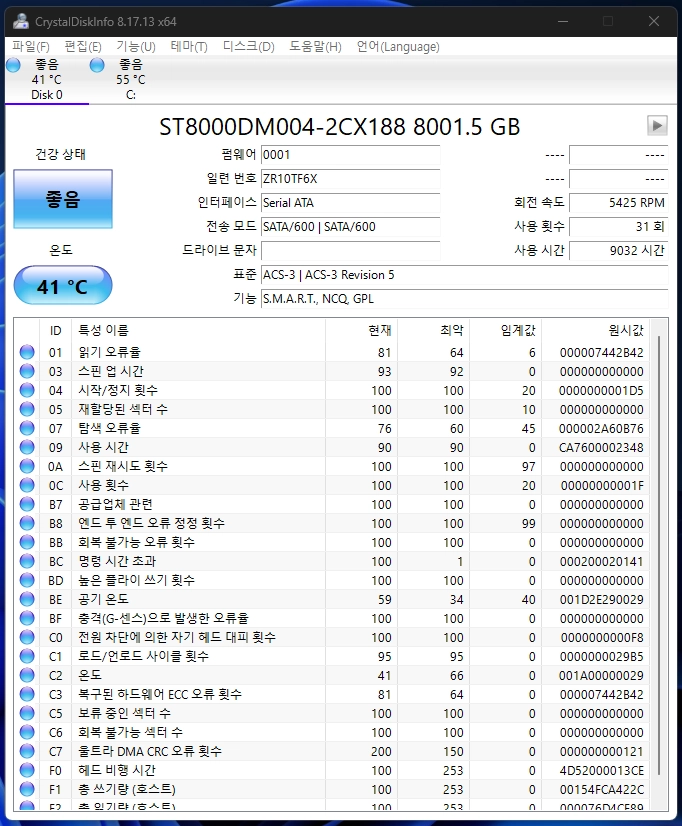The height and width of the screenshot is (826, 682).
Task: Click status circle for C0 전원 차단 row
Action: pos(27,637)
